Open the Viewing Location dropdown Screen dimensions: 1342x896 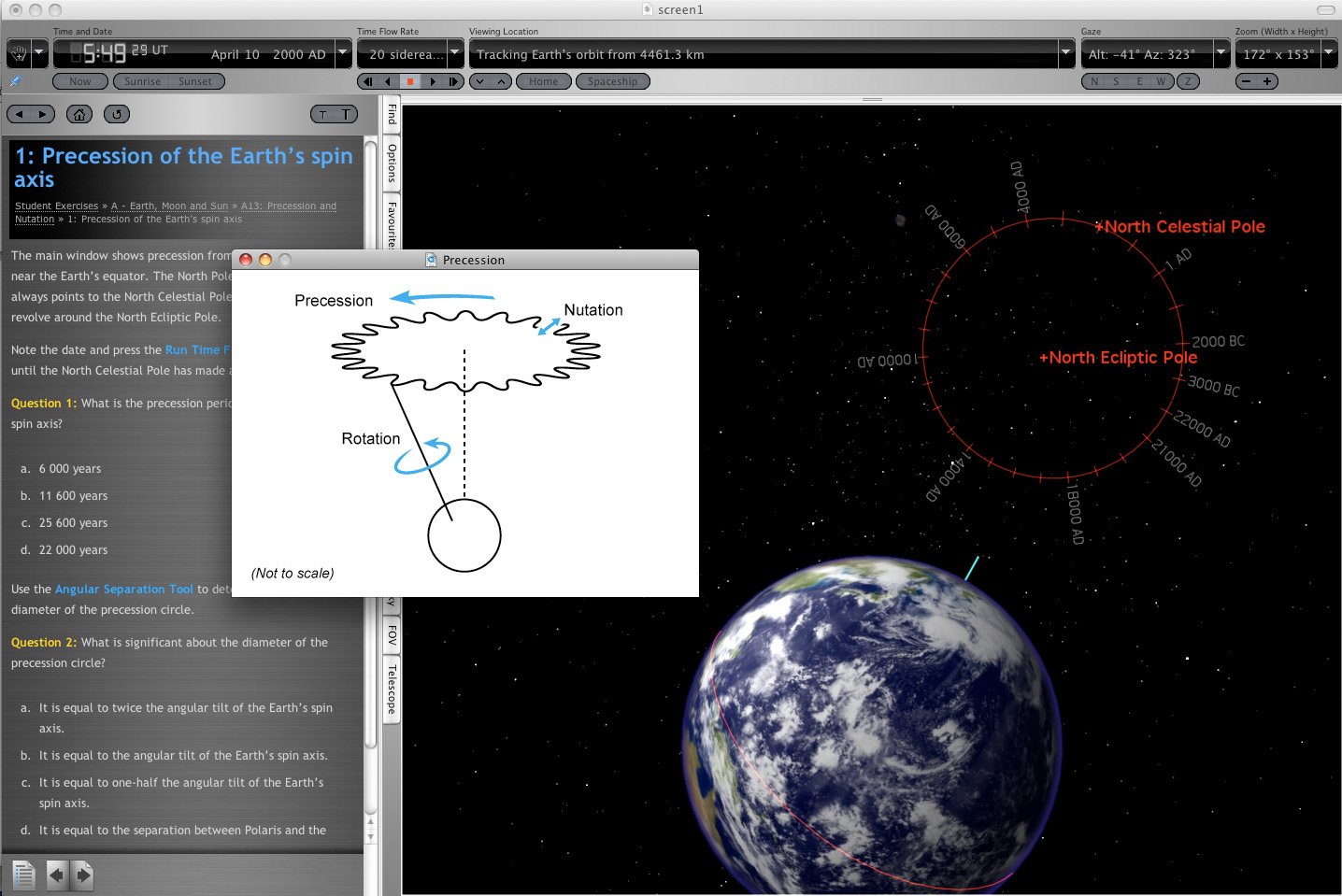[1065, 53]
